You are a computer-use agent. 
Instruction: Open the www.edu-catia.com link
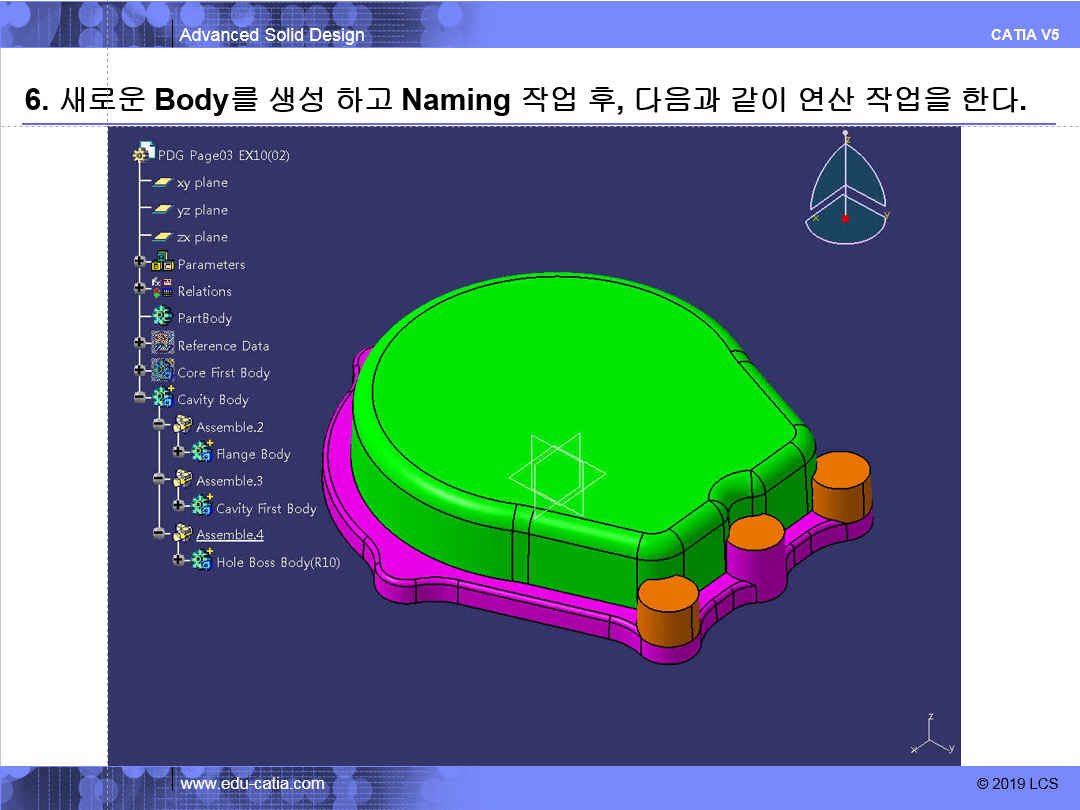(252, 784)
